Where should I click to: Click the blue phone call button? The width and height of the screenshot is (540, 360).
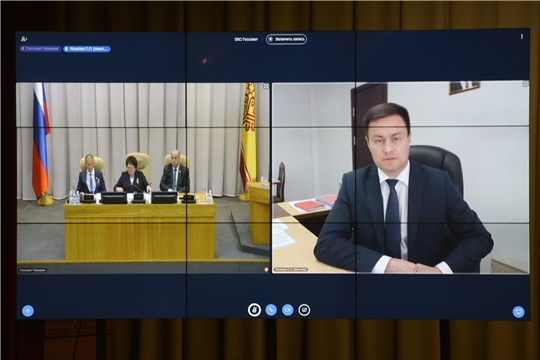pyautogui.click(x=271, y=310)
